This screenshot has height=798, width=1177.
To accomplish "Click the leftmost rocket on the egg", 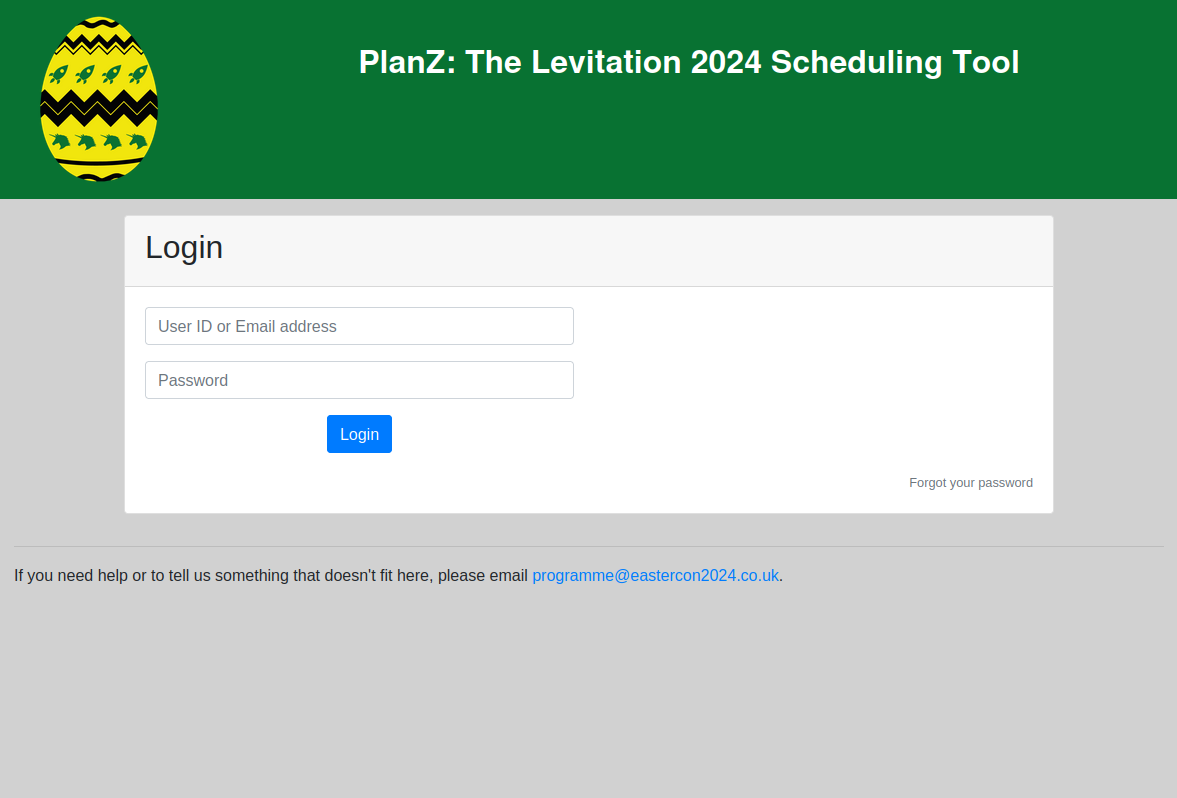I will tap(59, 74).
